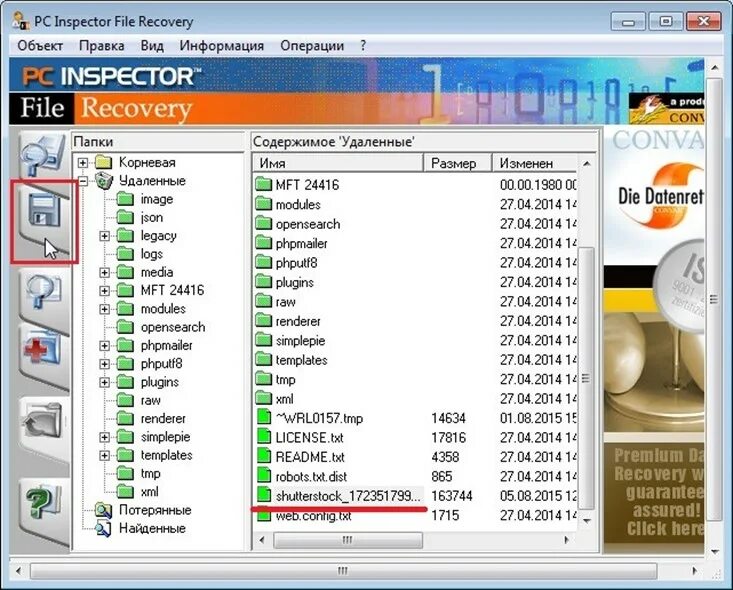Viewport: 733px width, 590px height.
Task: Click the json folder icon in tree
Action: (x=125, y=217)
